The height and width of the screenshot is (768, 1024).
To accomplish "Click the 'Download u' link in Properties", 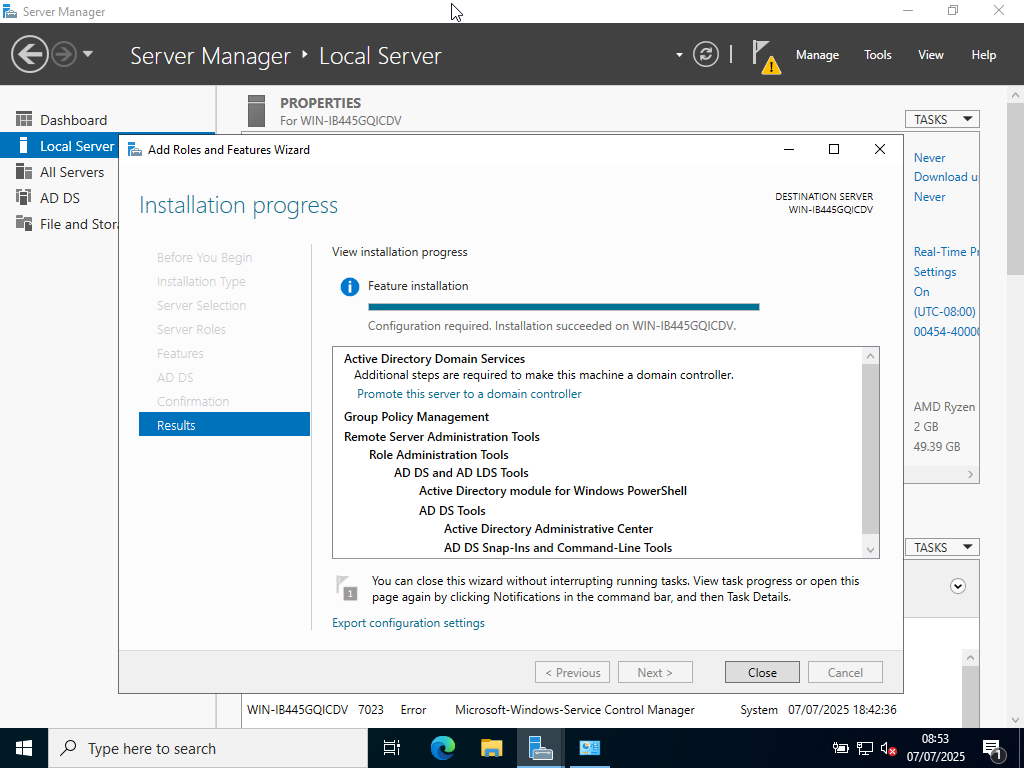I will [945, 177].
